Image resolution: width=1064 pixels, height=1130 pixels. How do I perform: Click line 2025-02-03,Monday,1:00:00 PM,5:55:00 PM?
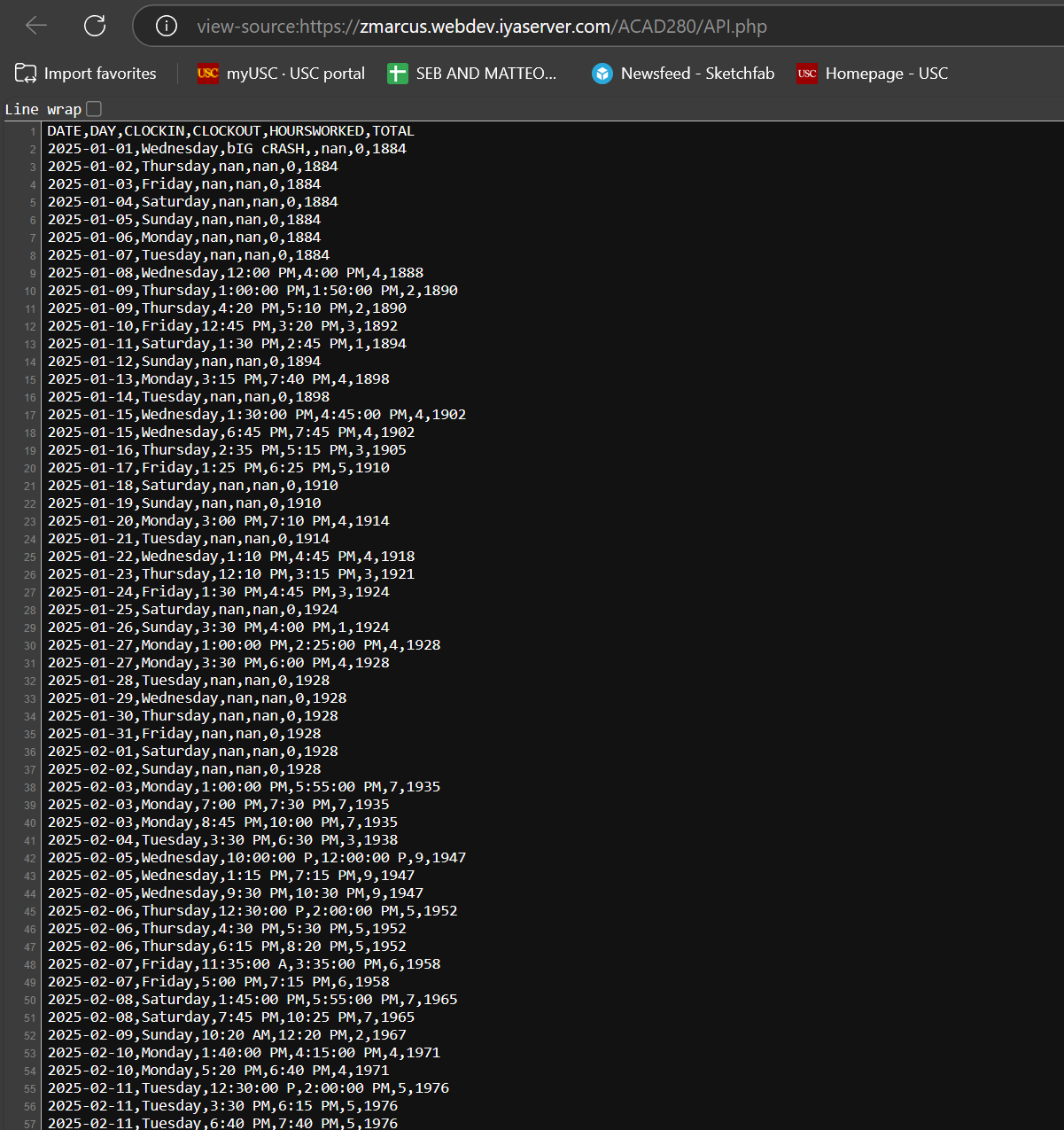(244, 787)
